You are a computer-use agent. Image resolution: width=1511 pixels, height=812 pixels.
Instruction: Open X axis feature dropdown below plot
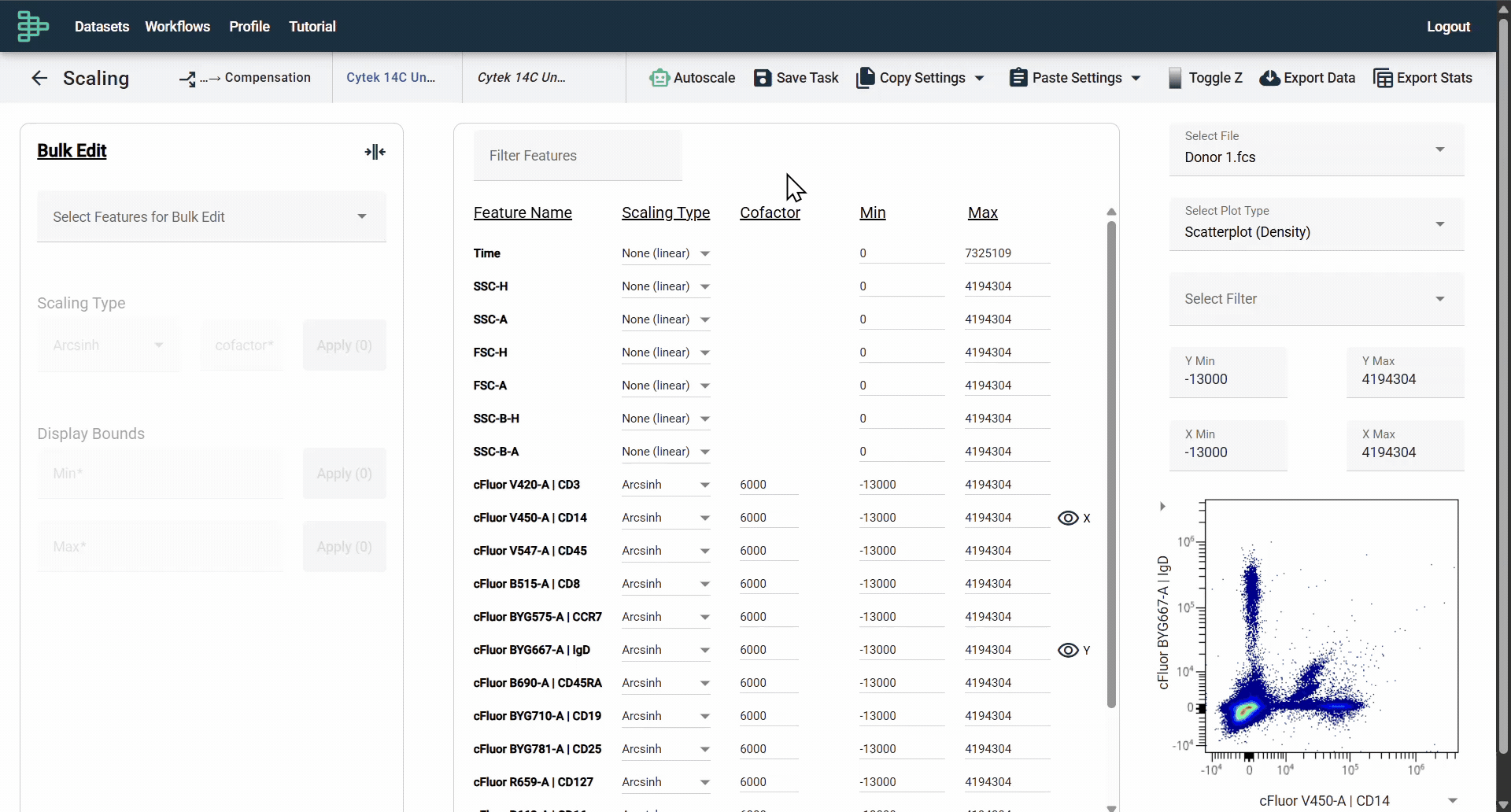pyautogui.click(x=1453, y=800)
